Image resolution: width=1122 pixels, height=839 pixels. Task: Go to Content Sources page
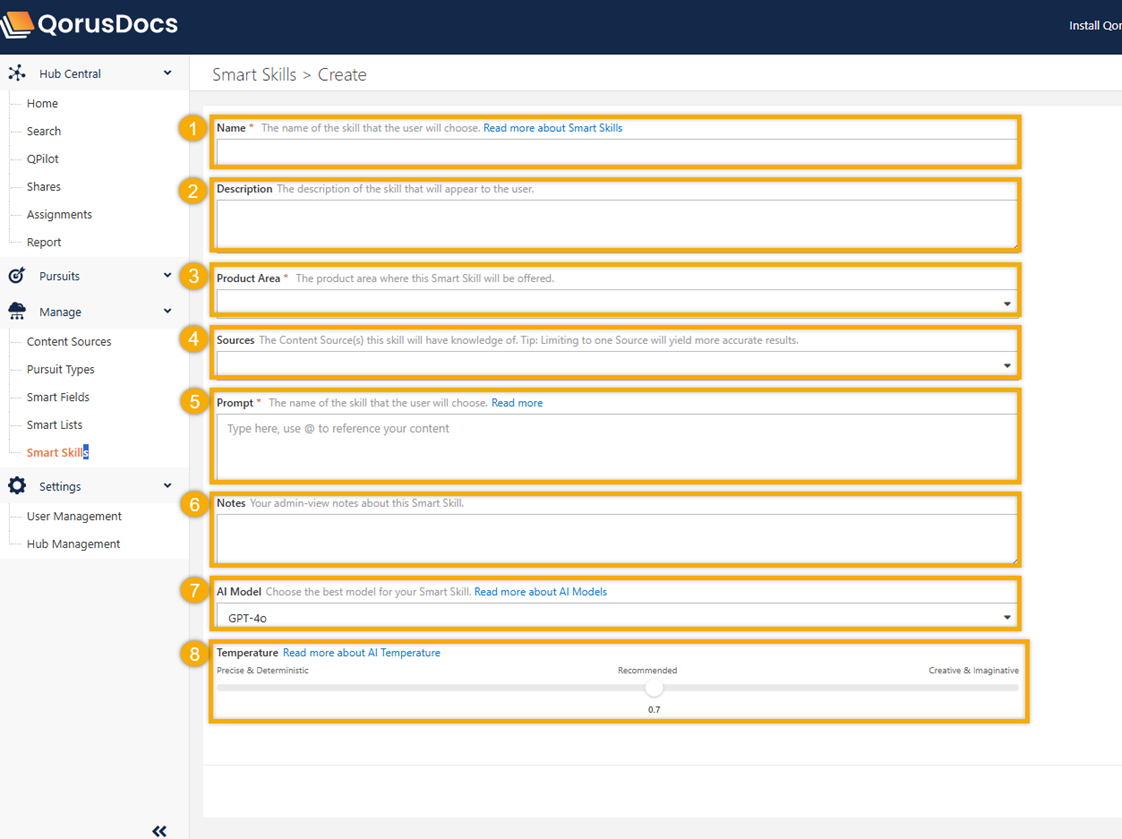click(69, 342)
